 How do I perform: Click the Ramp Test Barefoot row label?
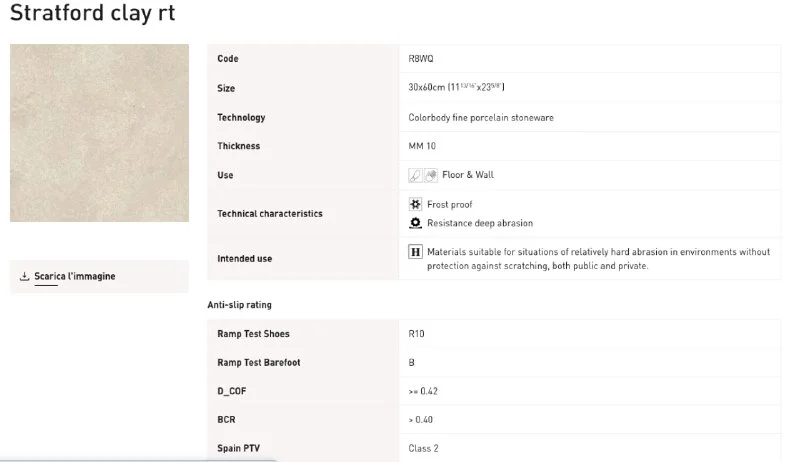point(258,362)
